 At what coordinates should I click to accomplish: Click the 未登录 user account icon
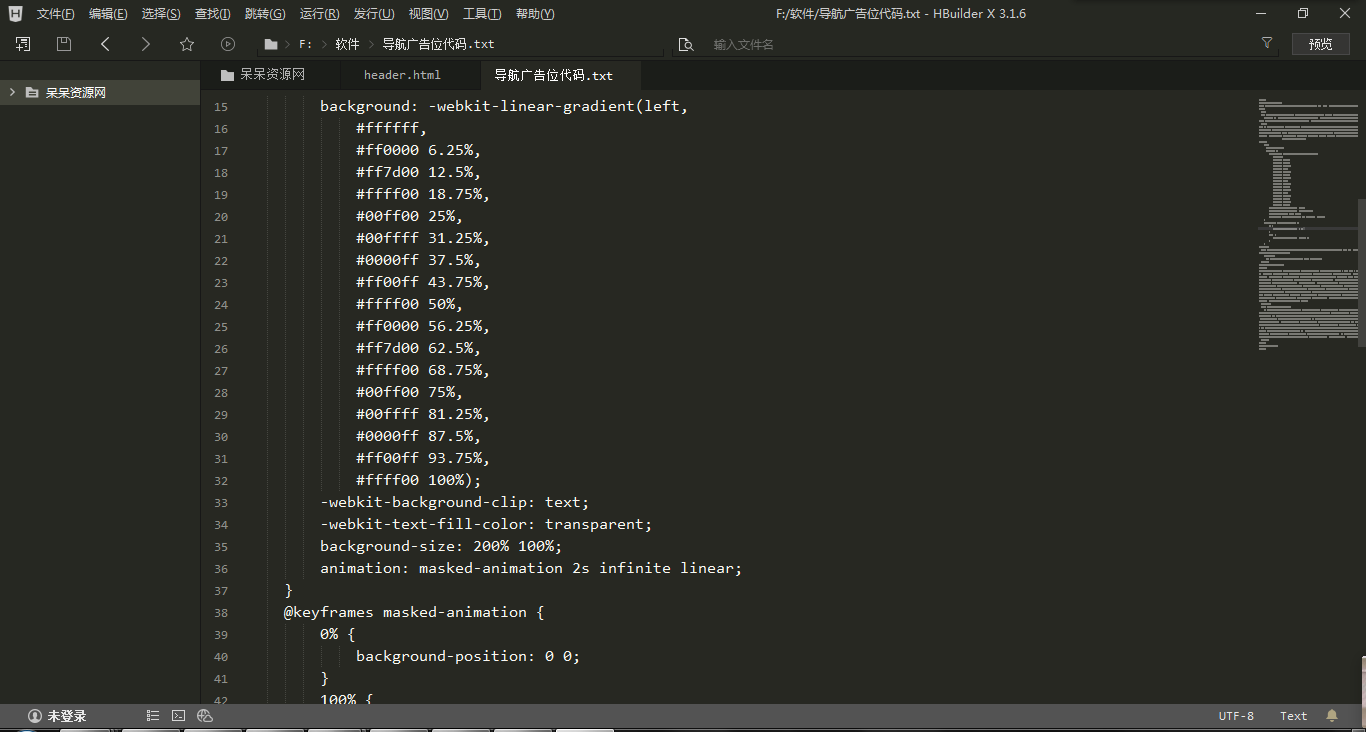tap(35, 716)
